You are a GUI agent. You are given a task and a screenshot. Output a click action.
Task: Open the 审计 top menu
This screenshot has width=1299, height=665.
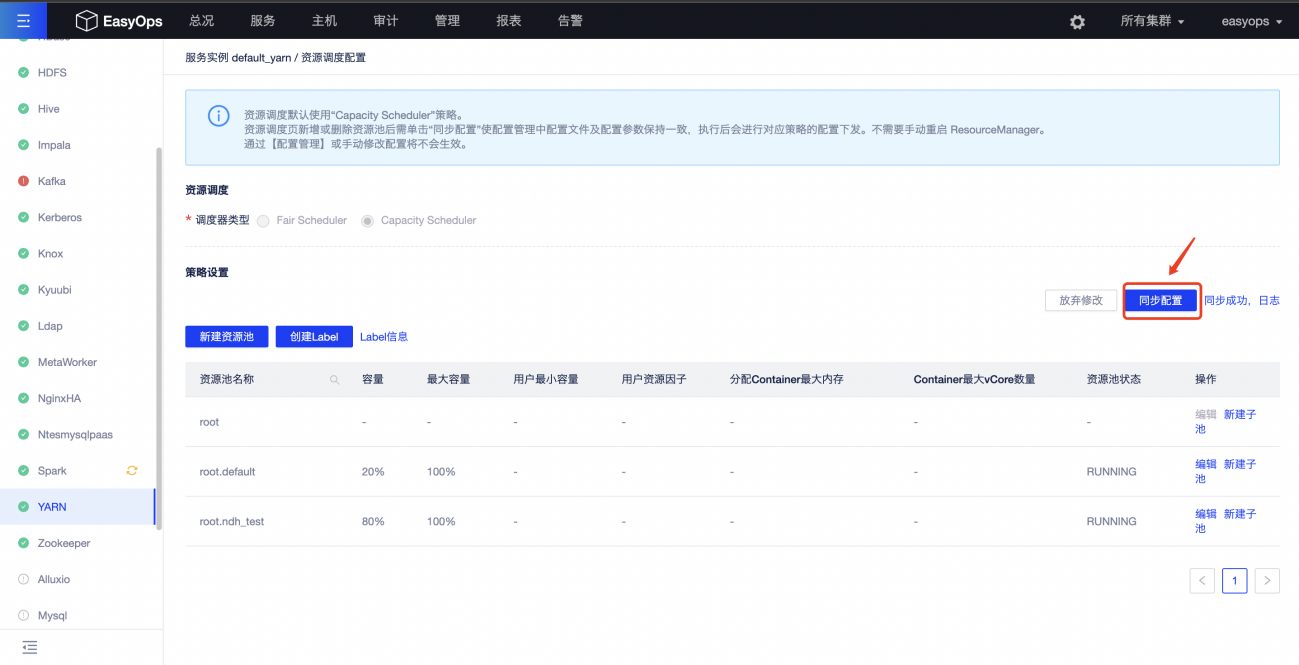coord(385,21)
